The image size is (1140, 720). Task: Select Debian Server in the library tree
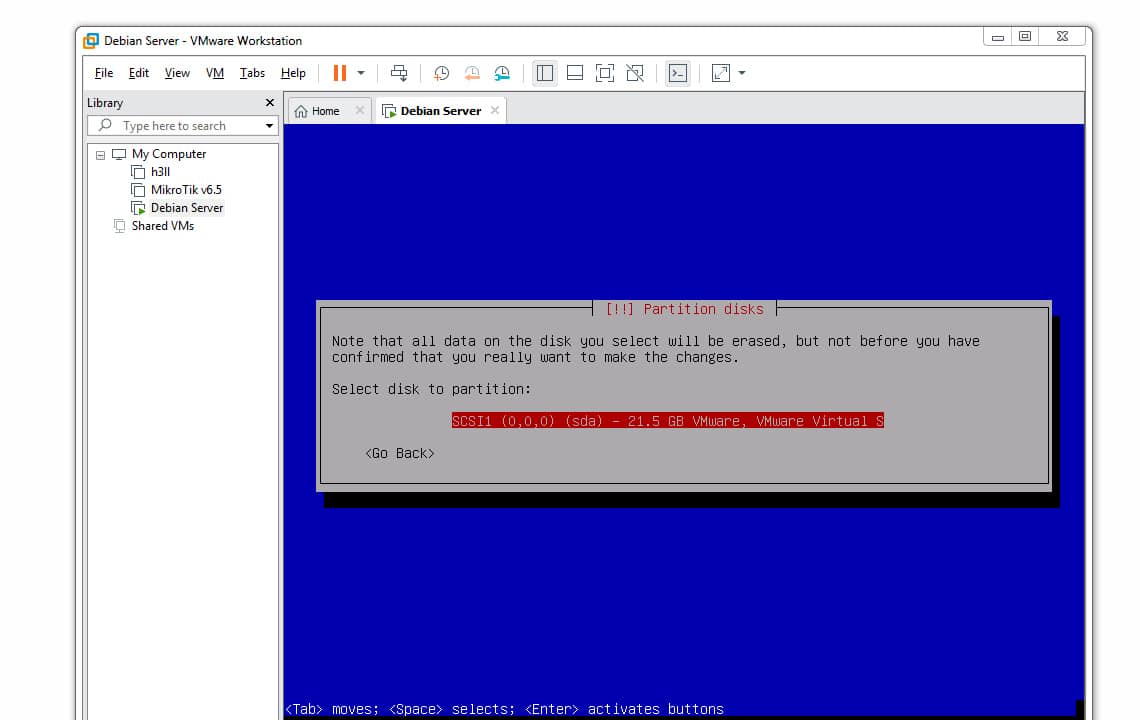(x=187, y=208)
